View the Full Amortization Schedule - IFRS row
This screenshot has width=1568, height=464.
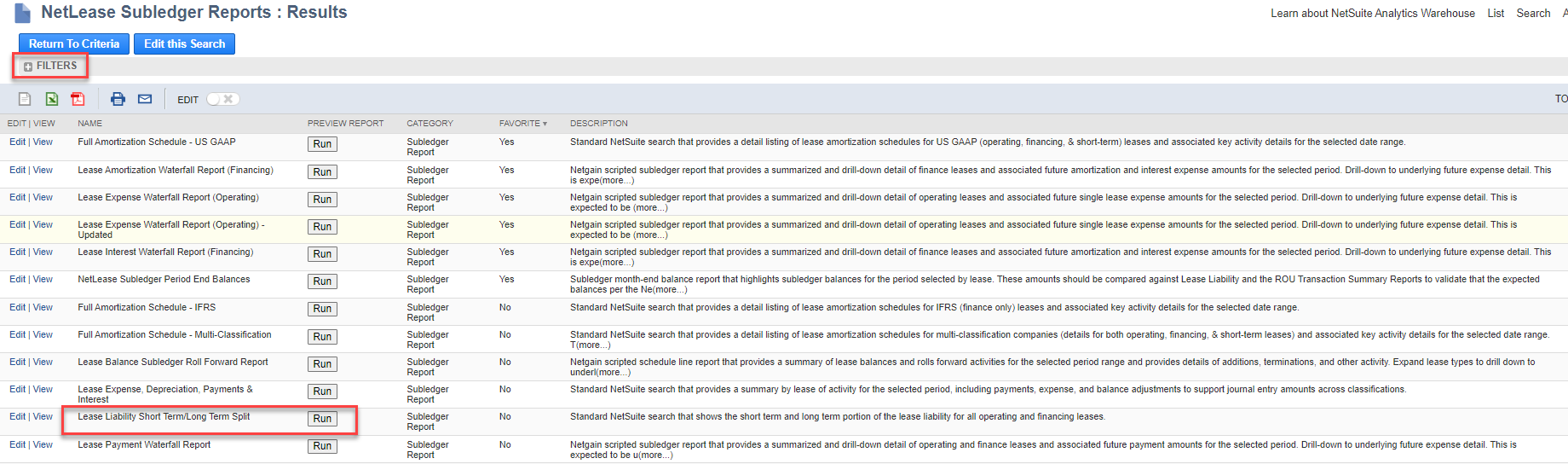43,307
